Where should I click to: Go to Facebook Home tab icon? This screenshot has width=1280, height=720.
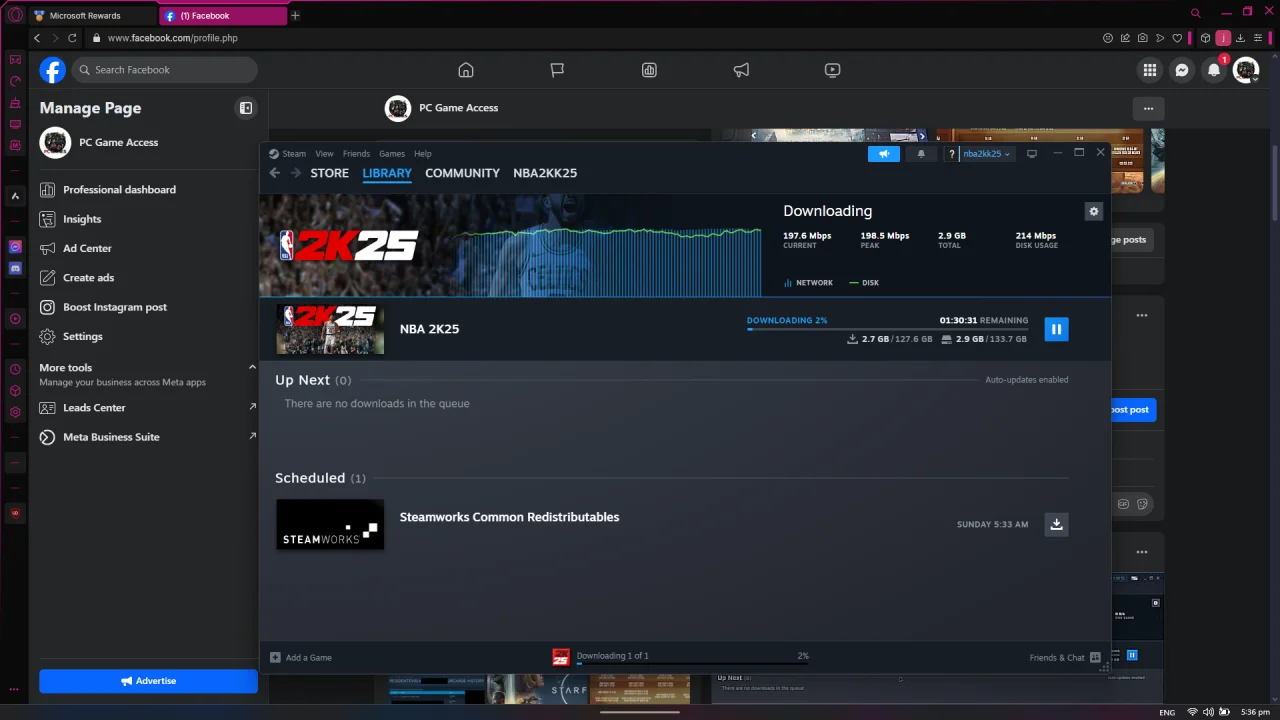pyautogui.click(x=465, y=70)
